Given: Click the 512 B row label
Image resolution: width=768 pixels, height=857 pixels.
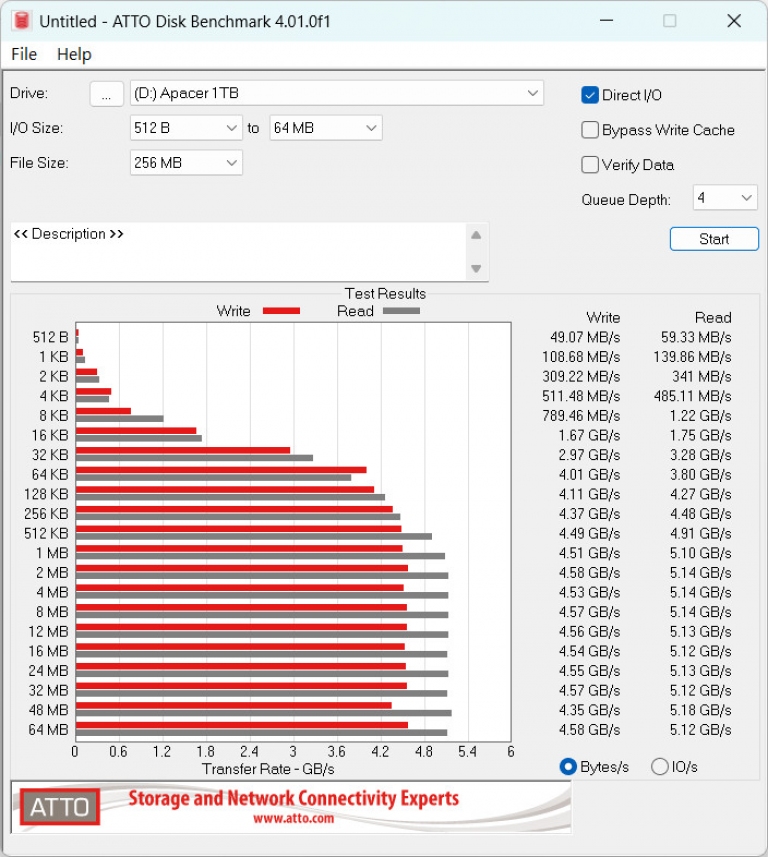Looking at the screenshot, I should 50,337.
